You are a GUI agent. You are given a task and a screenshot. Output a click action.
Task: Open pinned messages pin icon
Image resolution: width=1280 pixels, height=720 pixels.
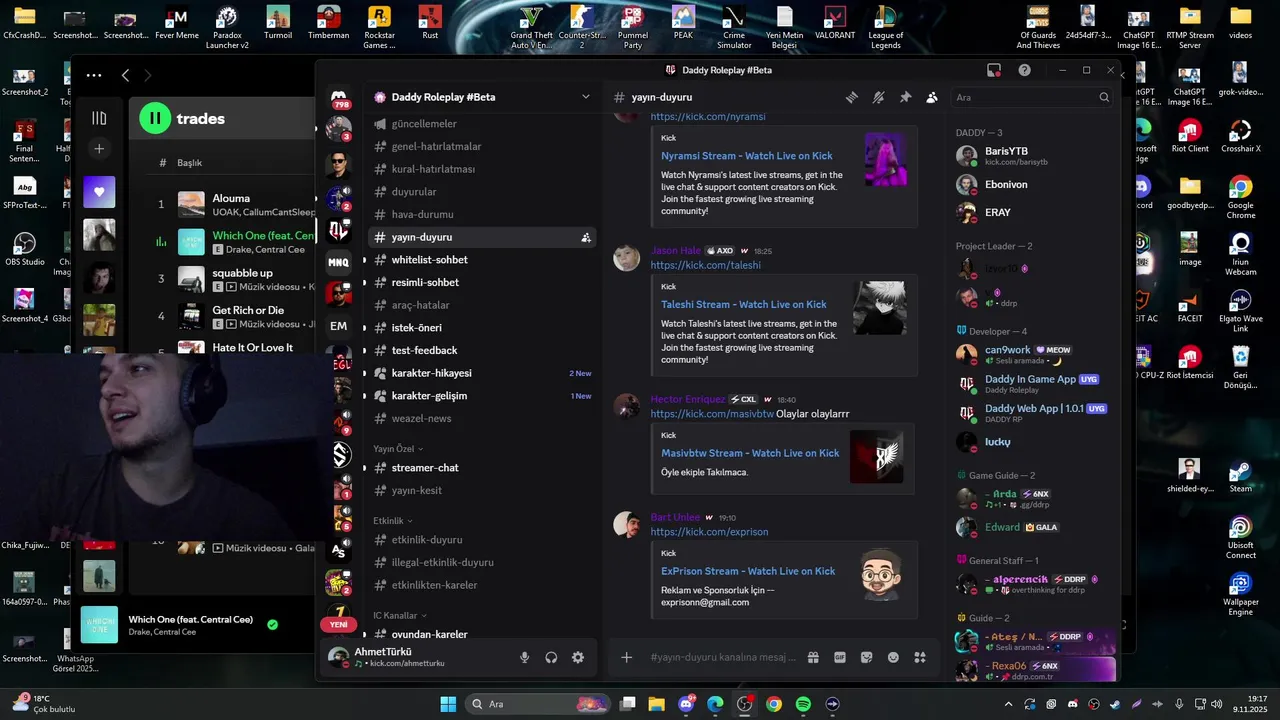pos(905,97)
